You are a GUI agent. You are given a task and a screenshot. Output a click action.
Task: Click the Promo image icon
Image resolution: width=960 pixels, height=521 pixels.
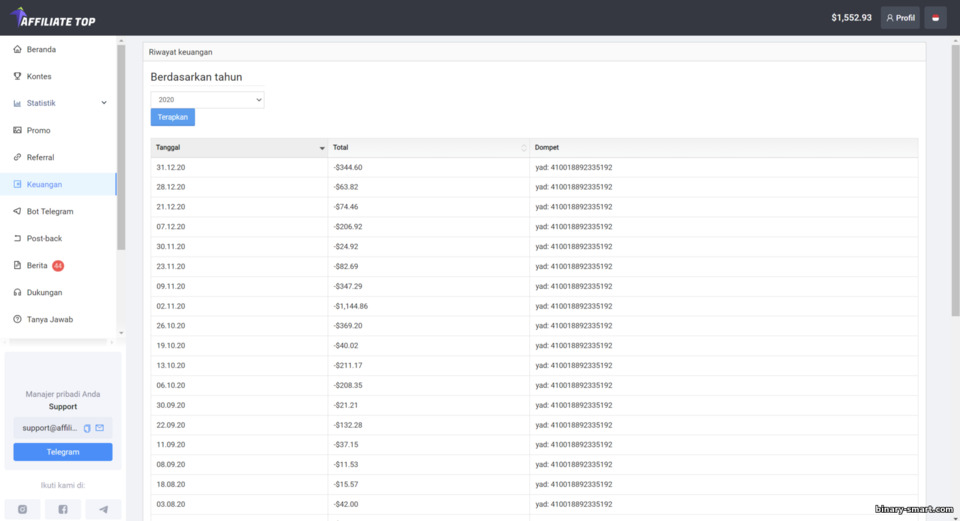click(x=17, y=130)
